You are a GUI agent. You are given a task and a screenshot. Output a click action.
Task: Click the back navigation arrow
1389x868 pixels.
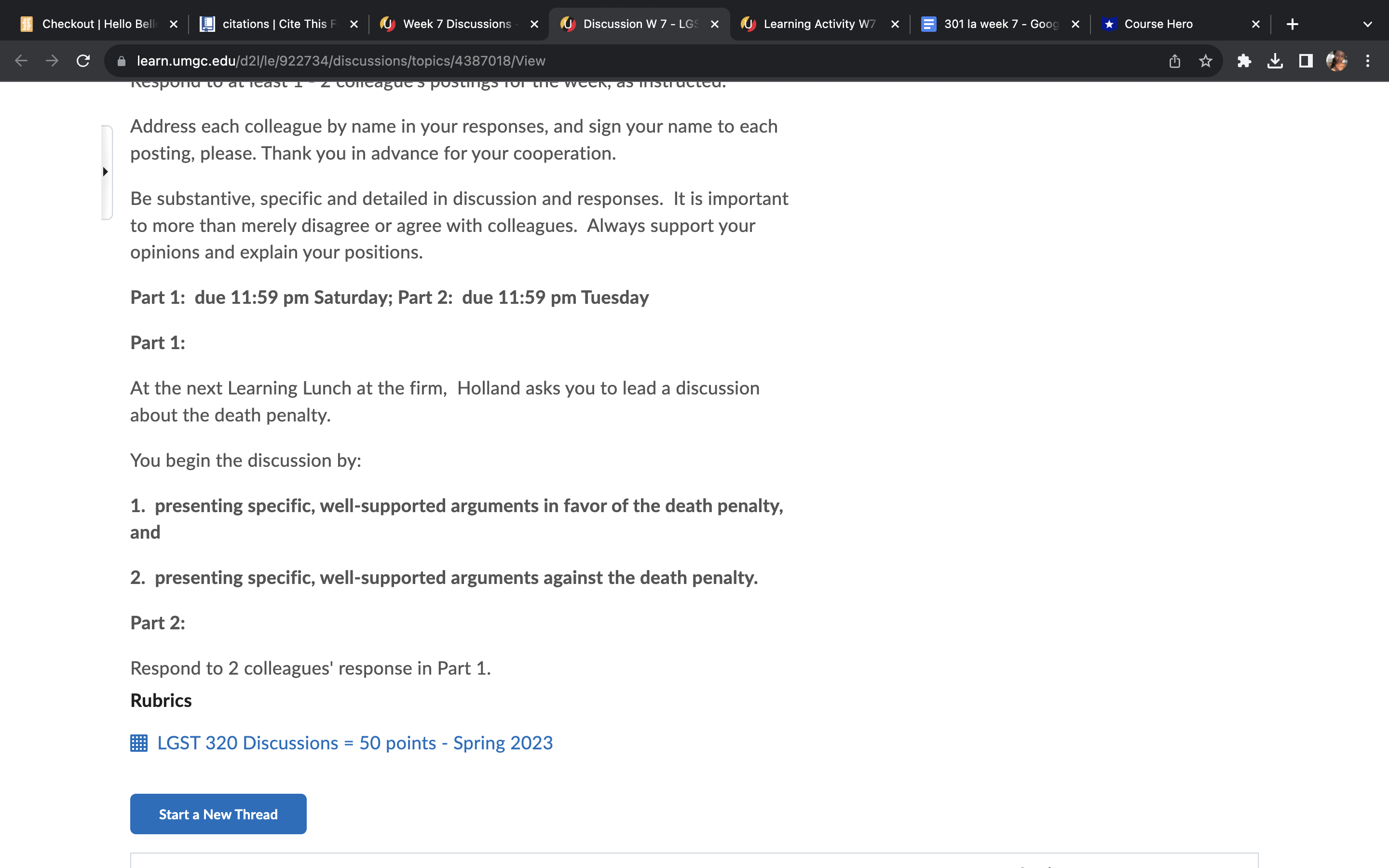tap(21, 60)
